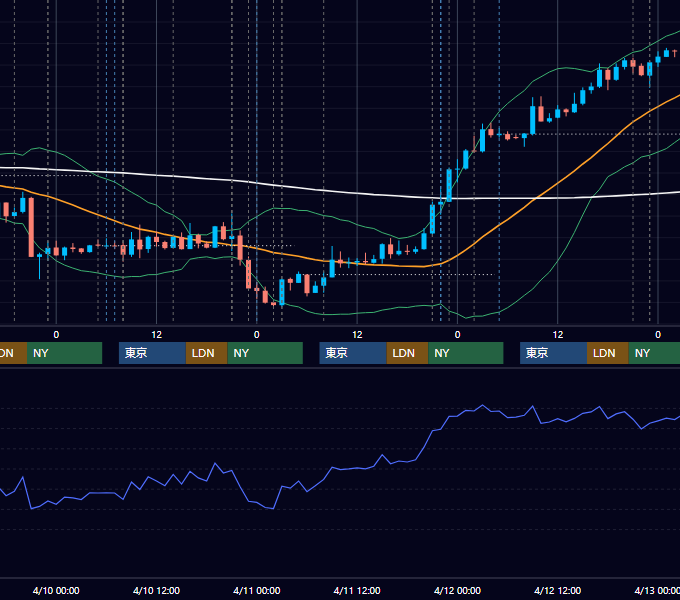This screenshot has height=600, width=680.
Task: Click the 東京 session block for 4/12
Action: (553, 353)
